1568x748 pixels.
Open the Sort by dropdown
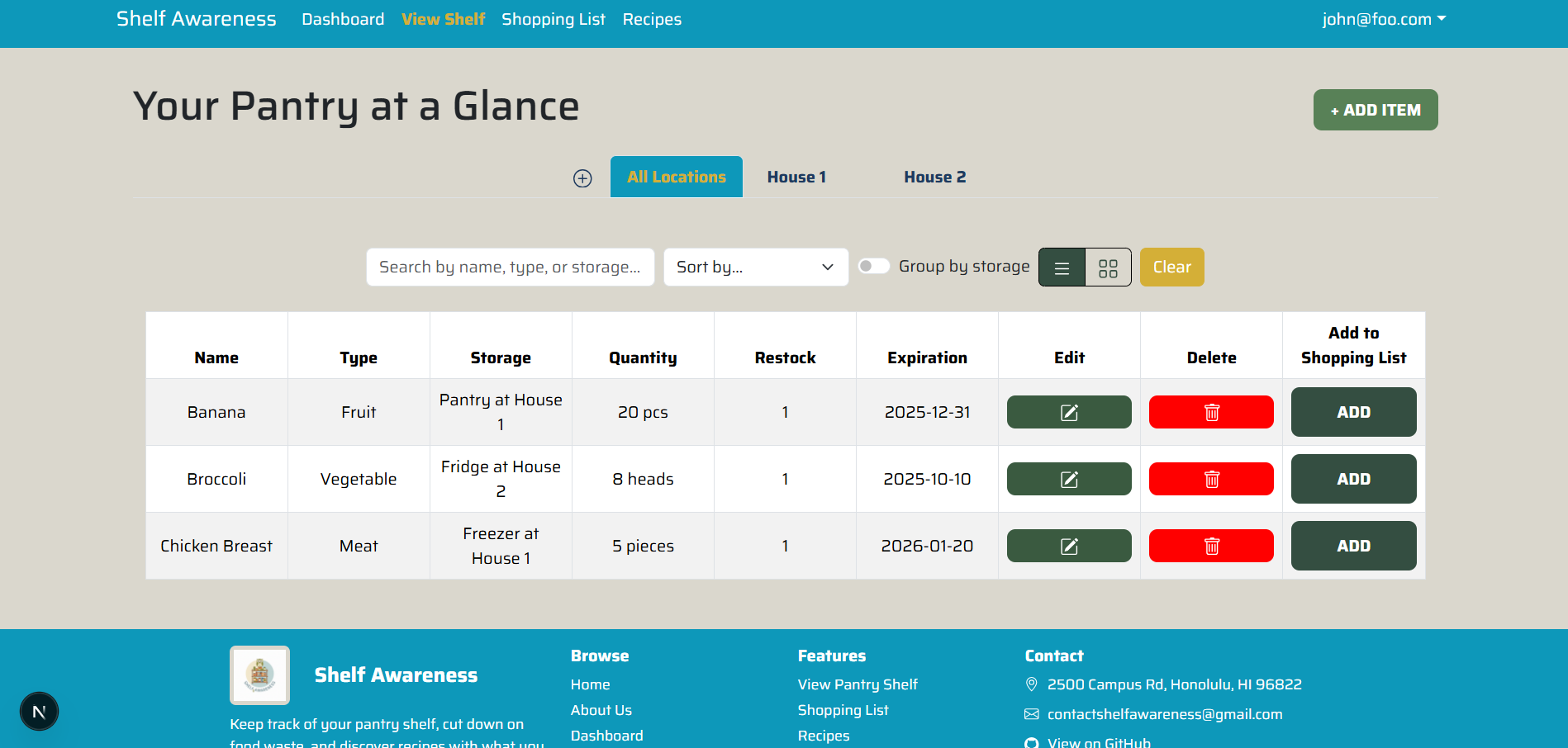(x=754, y=267)
